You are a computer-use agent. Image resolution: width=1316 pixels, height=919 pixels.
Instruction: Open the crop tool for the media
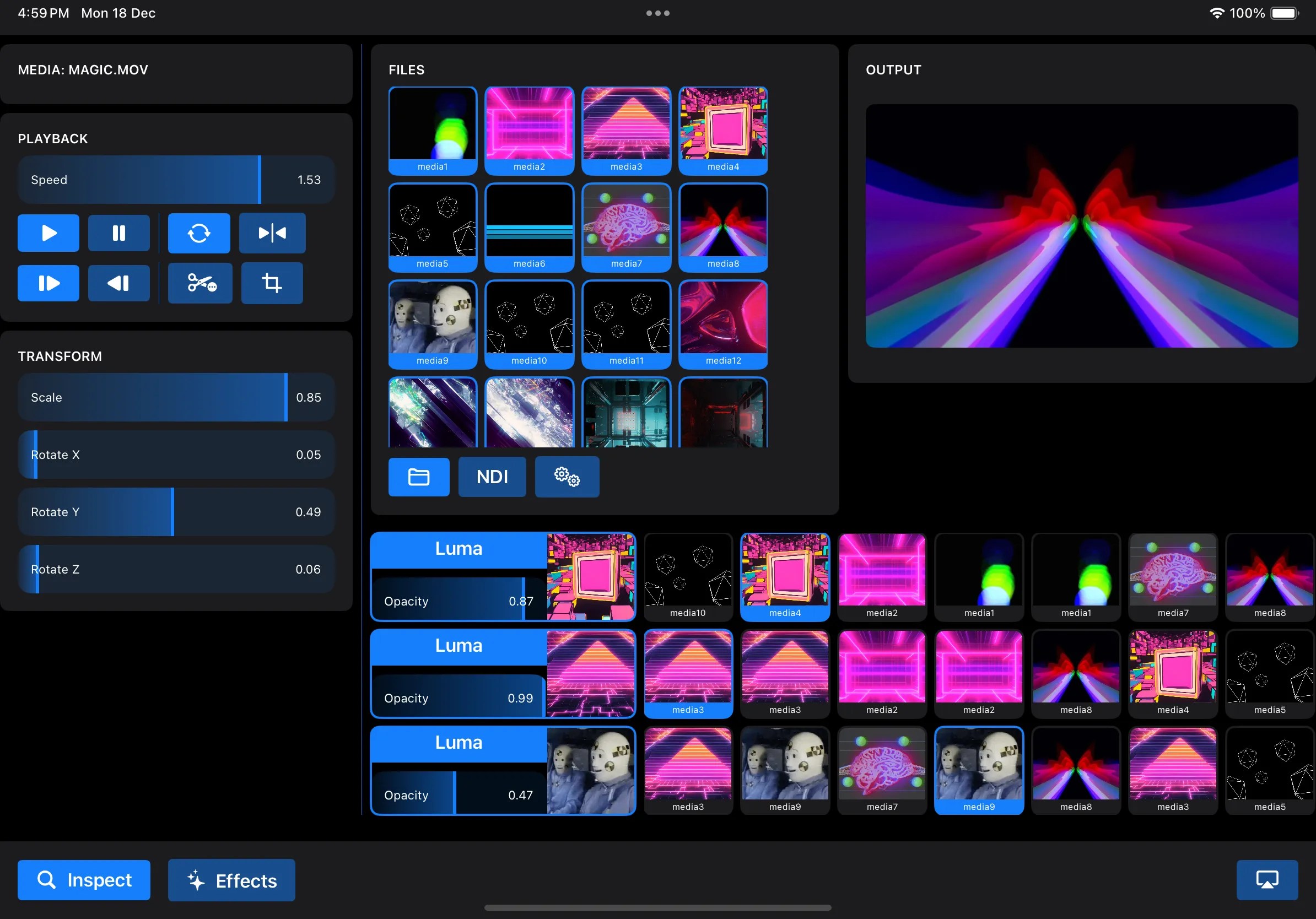pyautogui.click(x=271, y=283)
